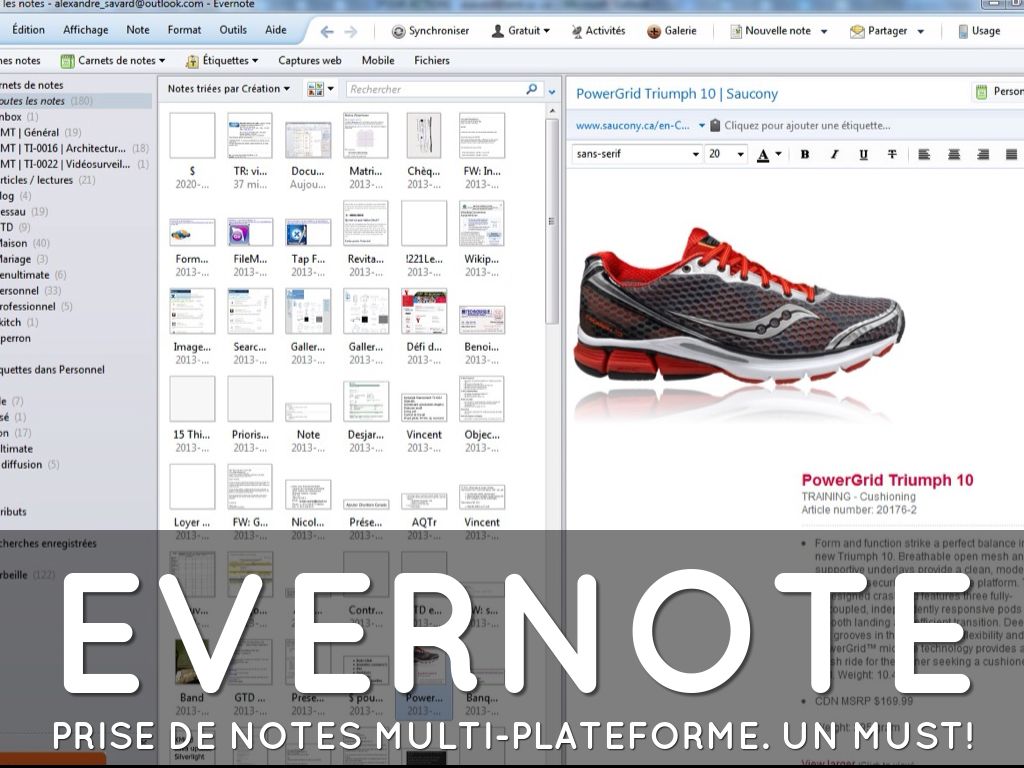The image size is (1024, 768).
Task: Click the Synchroniser button
Action: (x=430, y=31)
